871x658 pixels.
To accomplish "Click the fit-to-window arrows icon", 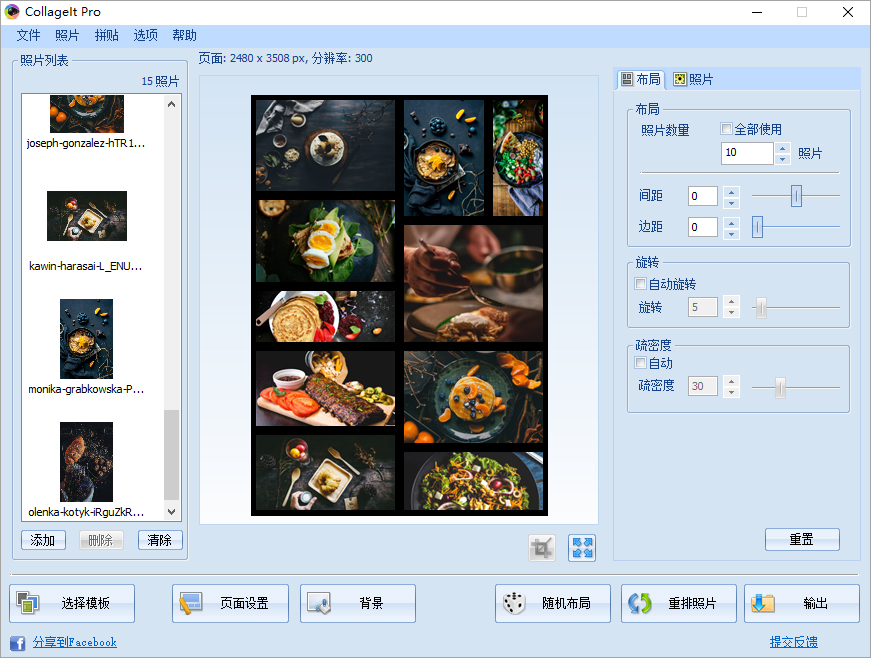I will point(581,548).
